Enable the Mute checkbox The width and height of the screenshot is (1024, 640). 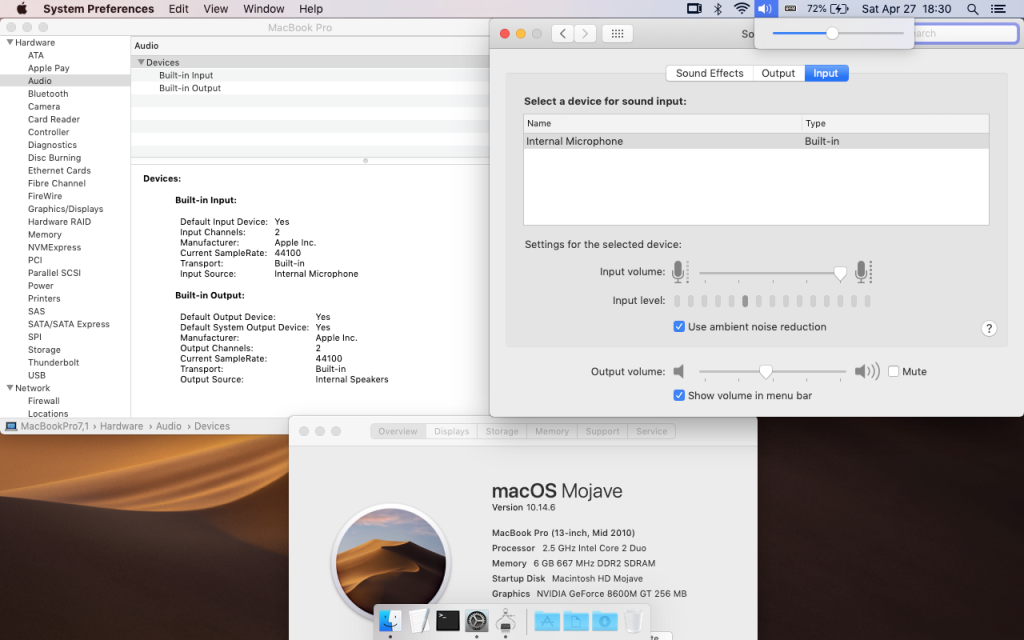tap(892, 371)
